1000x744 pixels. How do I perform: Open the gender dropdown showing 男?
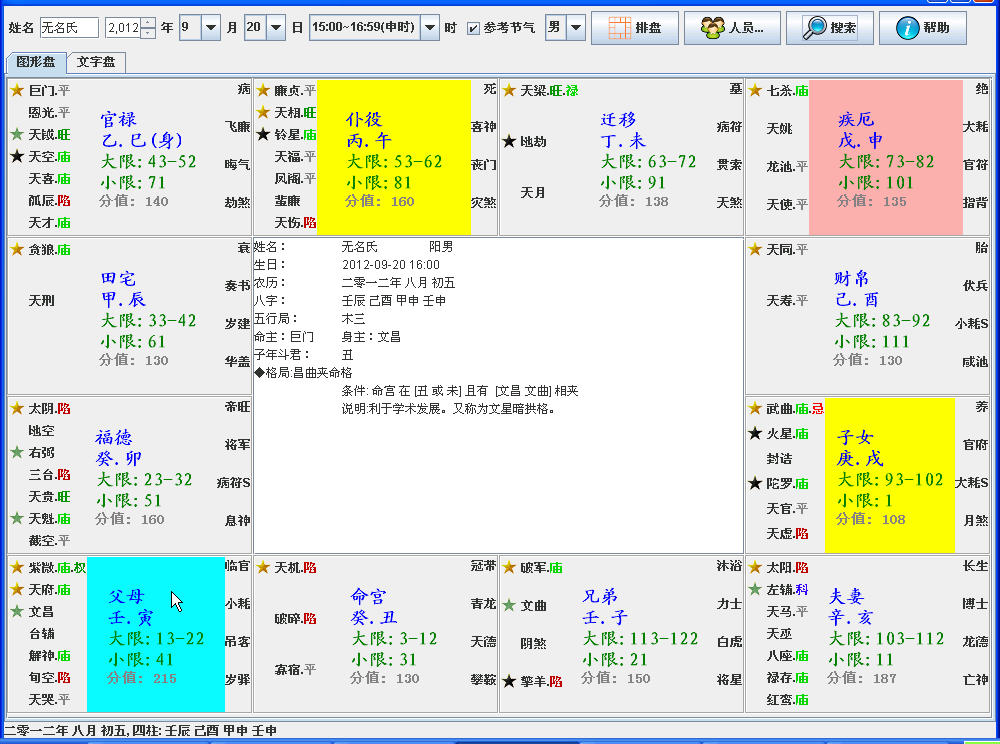tap(576, 28)
